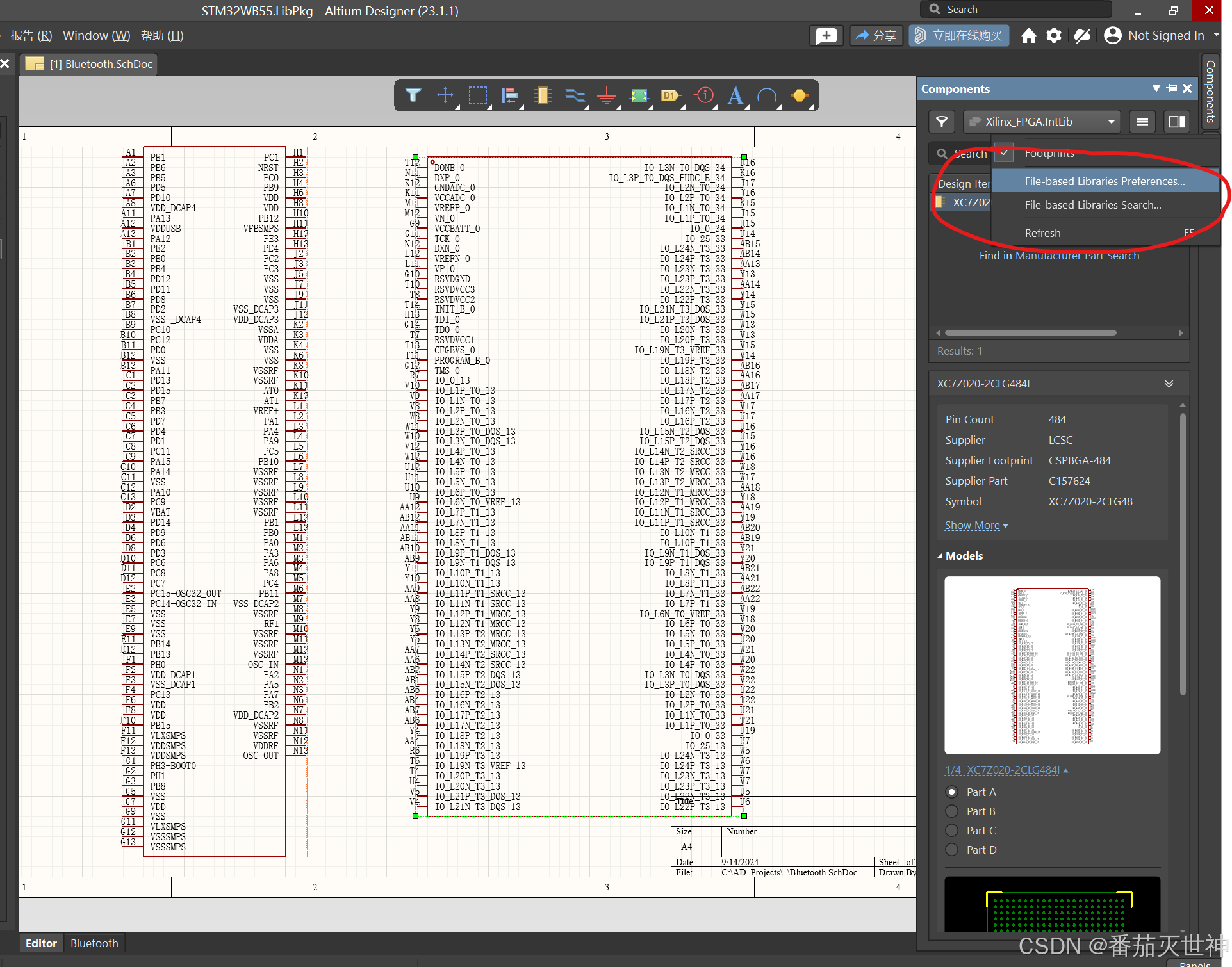This screenshot has height=967, width=1232.
Task: Choose File-based Libraries Preferences menu item
Action: 1104,181
